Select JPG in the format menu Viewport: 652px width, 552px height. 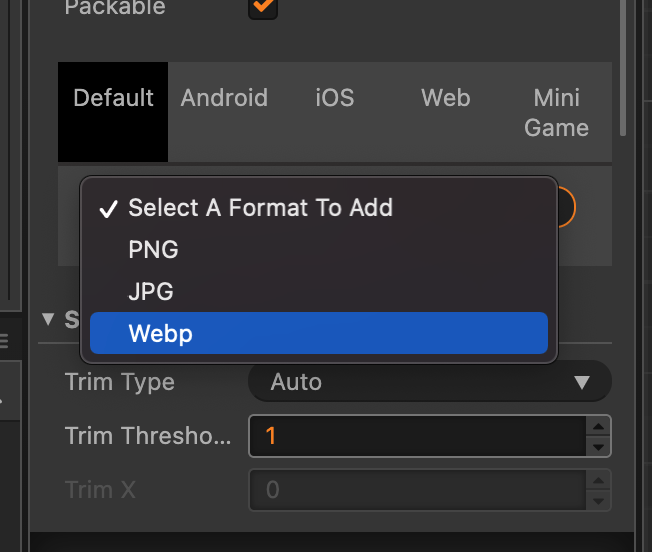[151, 292]
